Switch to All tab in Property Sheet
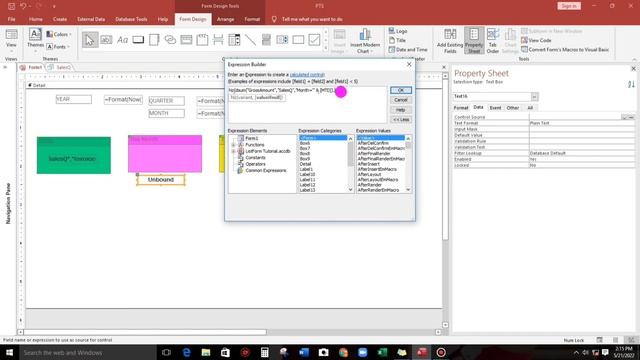 click(x=530, y=108)
